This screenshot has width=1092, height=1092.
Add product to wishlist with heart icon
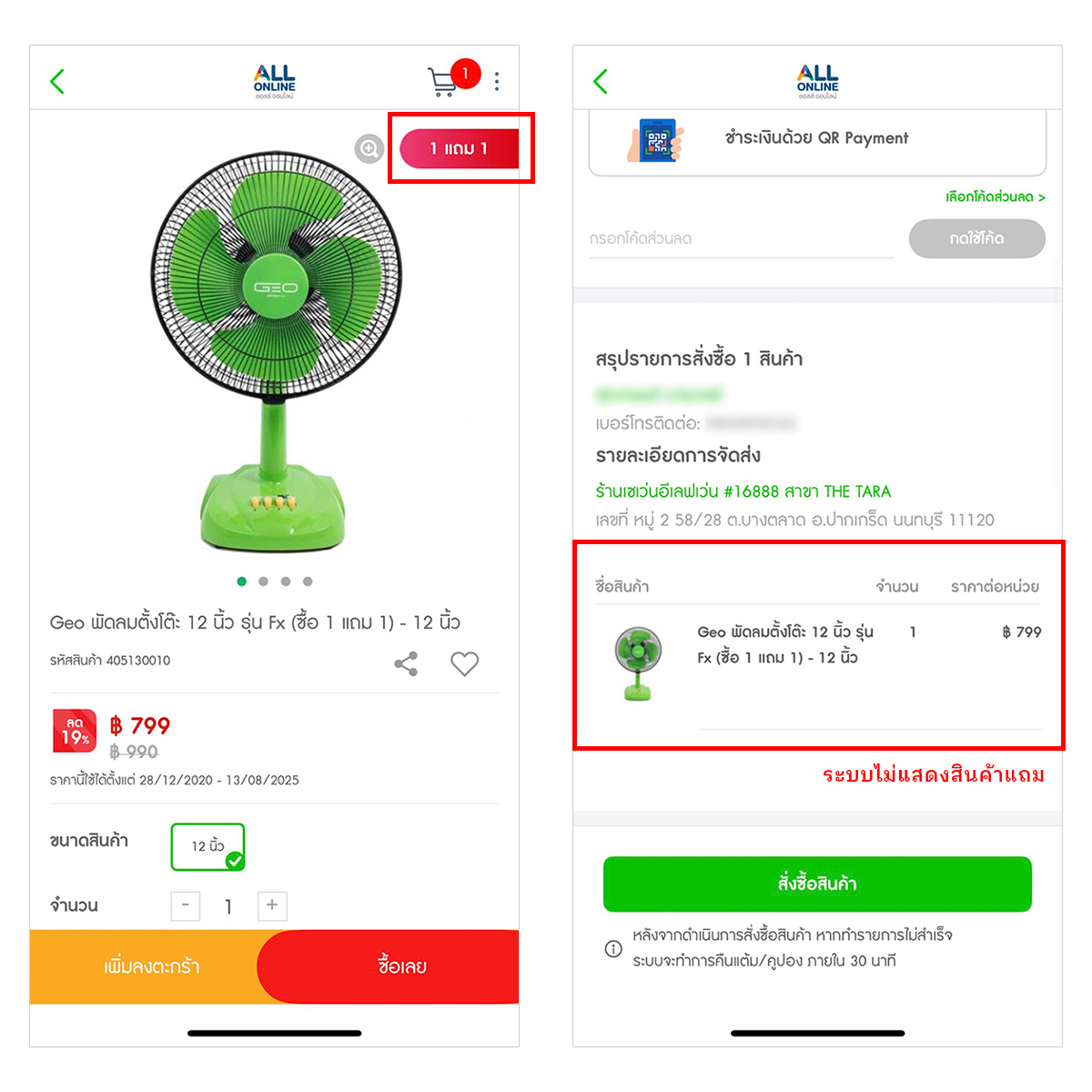(x=464, y=663)
